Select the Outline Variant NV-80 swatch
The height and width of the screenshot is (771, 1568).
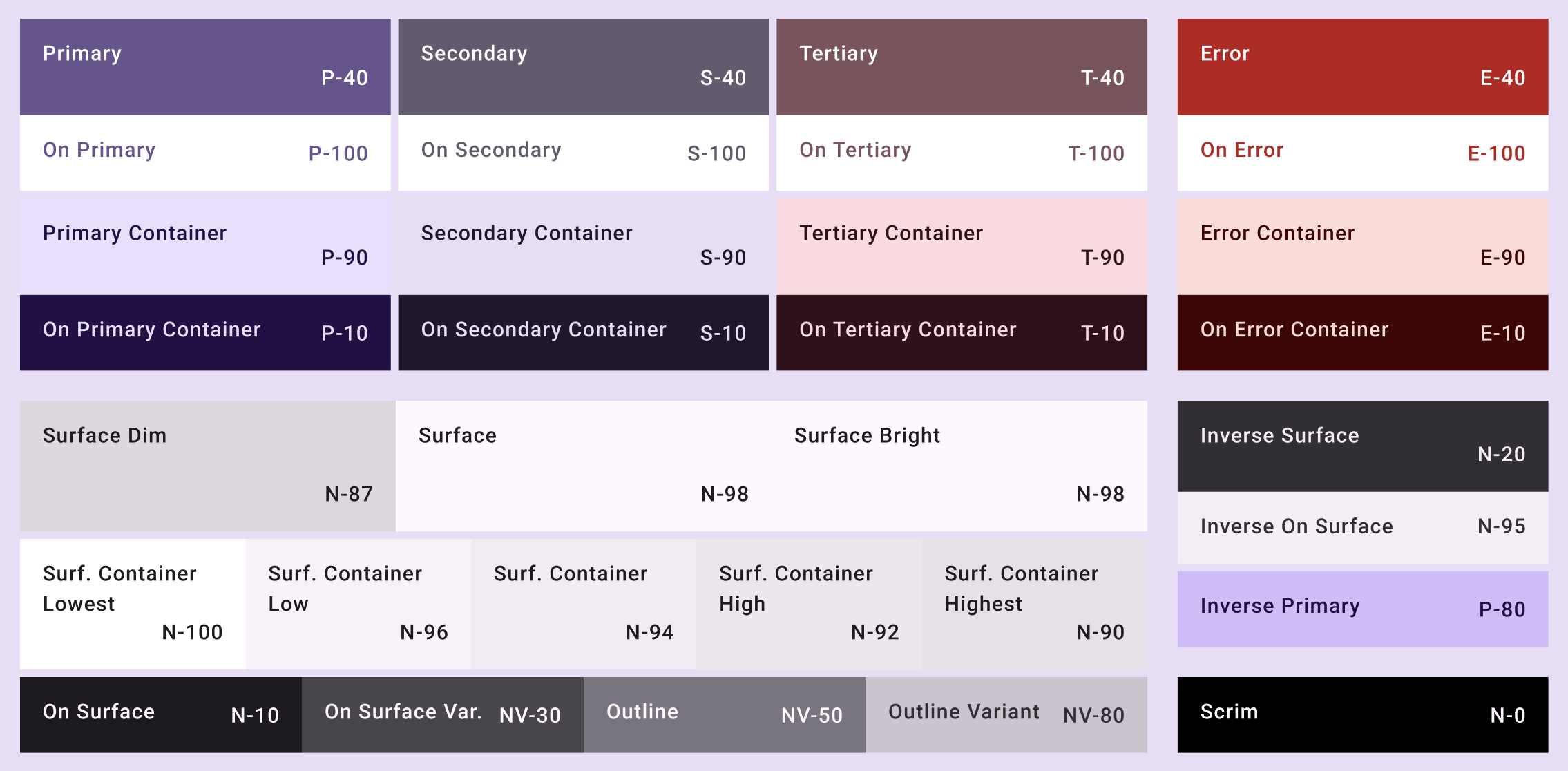(x=1006, y=714)
